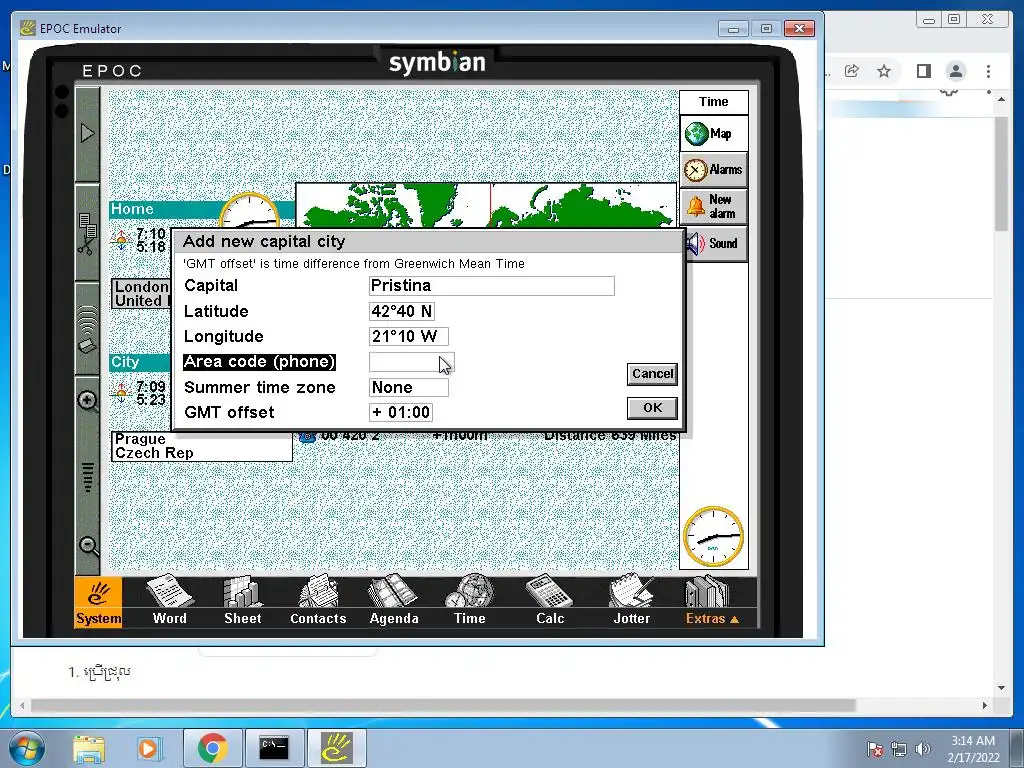Image resolution: width=1024 pixels, height=768 pixels.
Task: Click Chrome horizontal scrollbar thumb
Action: [444, 705]
